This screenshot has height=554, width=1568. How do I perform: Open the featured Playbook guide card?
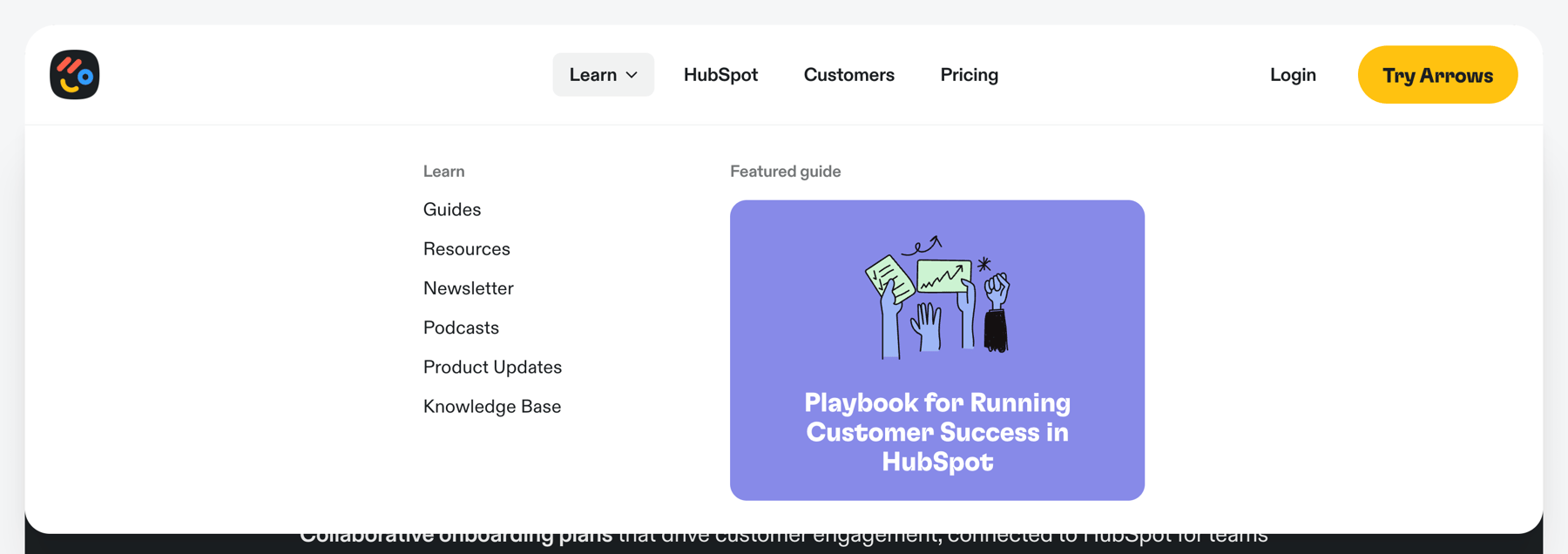click(x=937, y=350)
